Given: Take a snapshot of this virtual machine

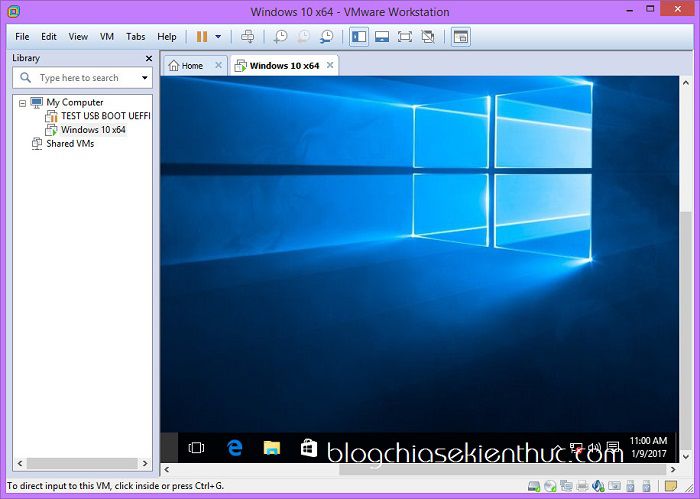Looking at the screenshot, I should tap(280, 37).
